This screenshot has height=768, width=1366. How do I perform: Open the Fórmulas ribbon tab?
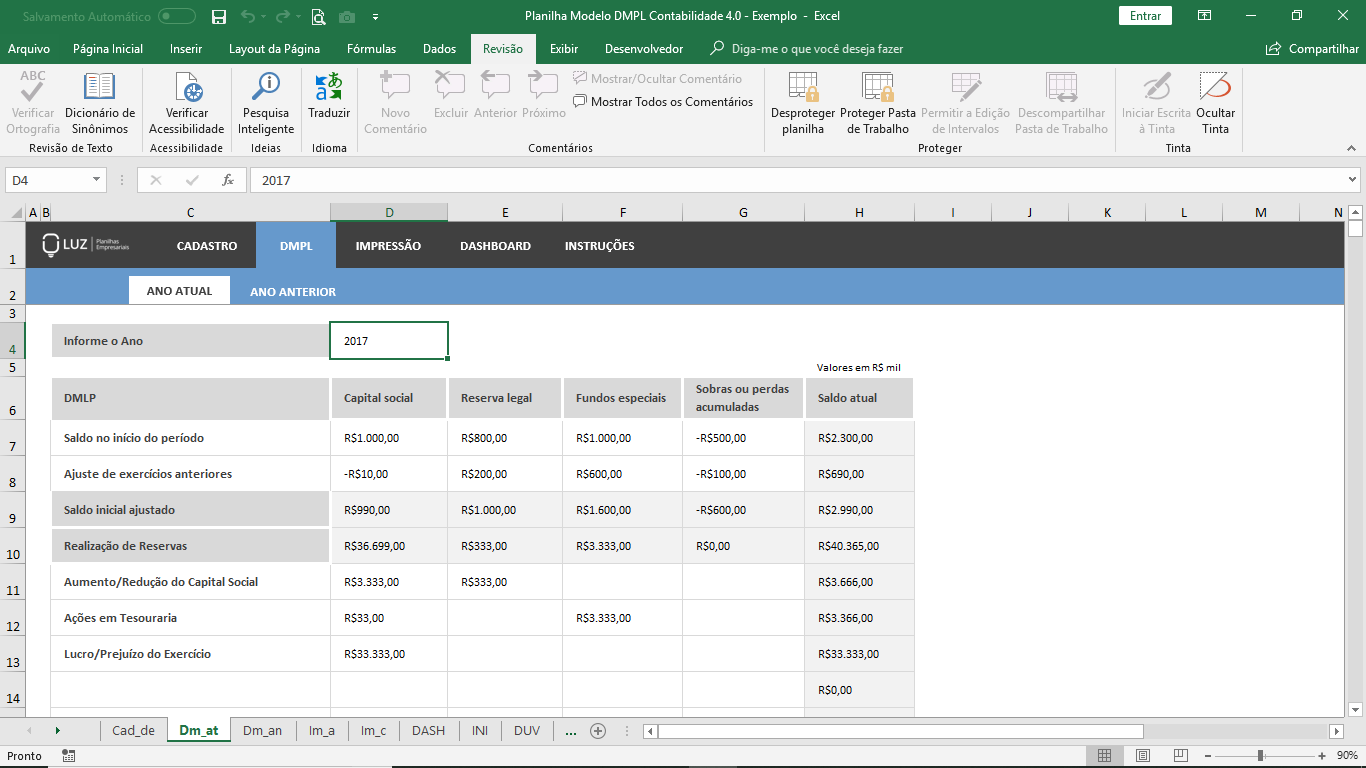click(371, 49)
